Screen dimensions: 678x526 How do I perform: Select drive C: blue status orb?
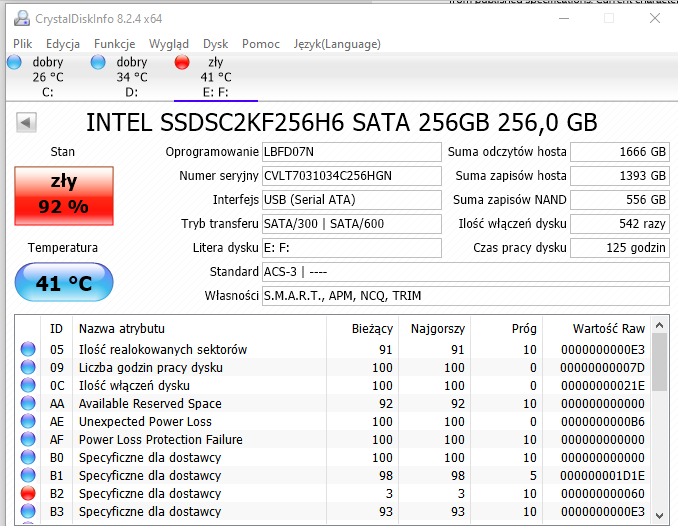click(14, 62)
